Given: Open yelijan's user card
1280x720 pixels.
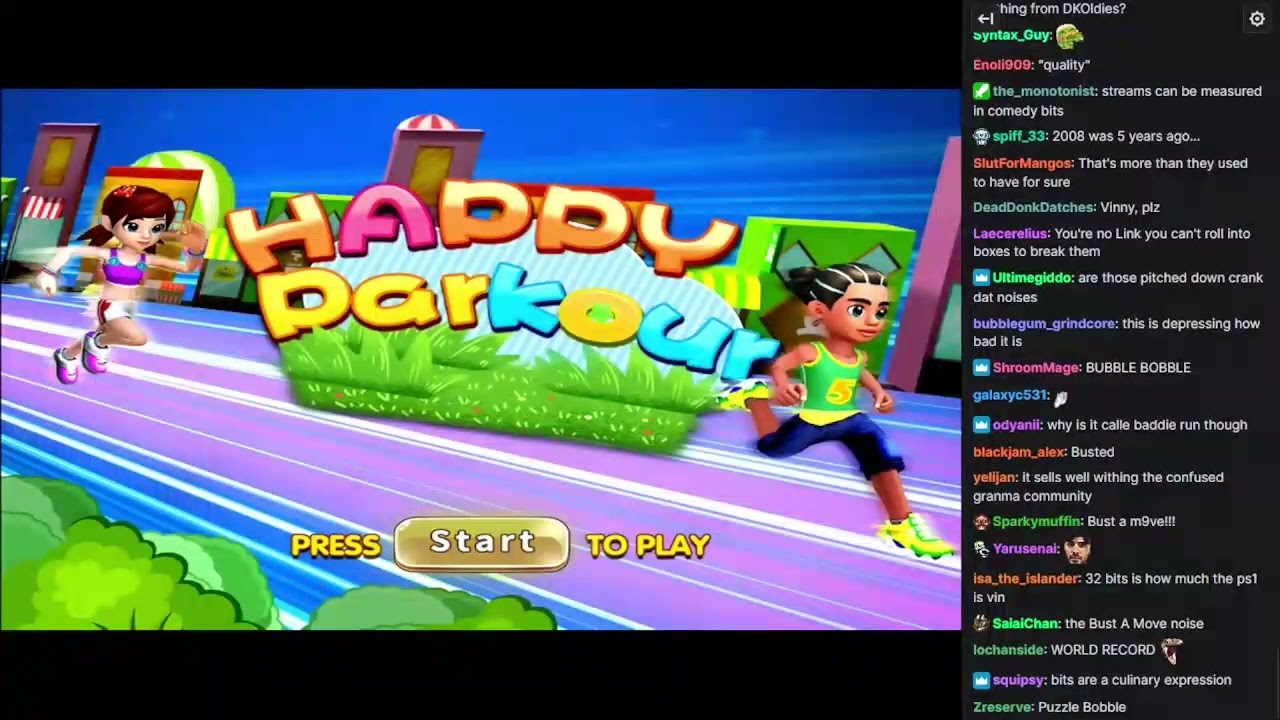Looking at the screenshot, I should 995,478.
